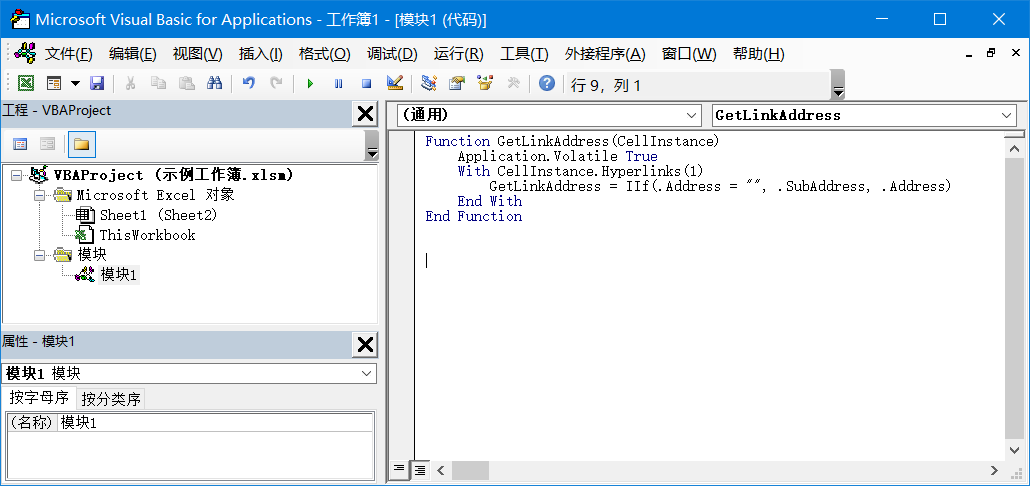Screen dimensions: 1030x486
Task: Click the Cut scissors icon
Action: coord(130,83)
